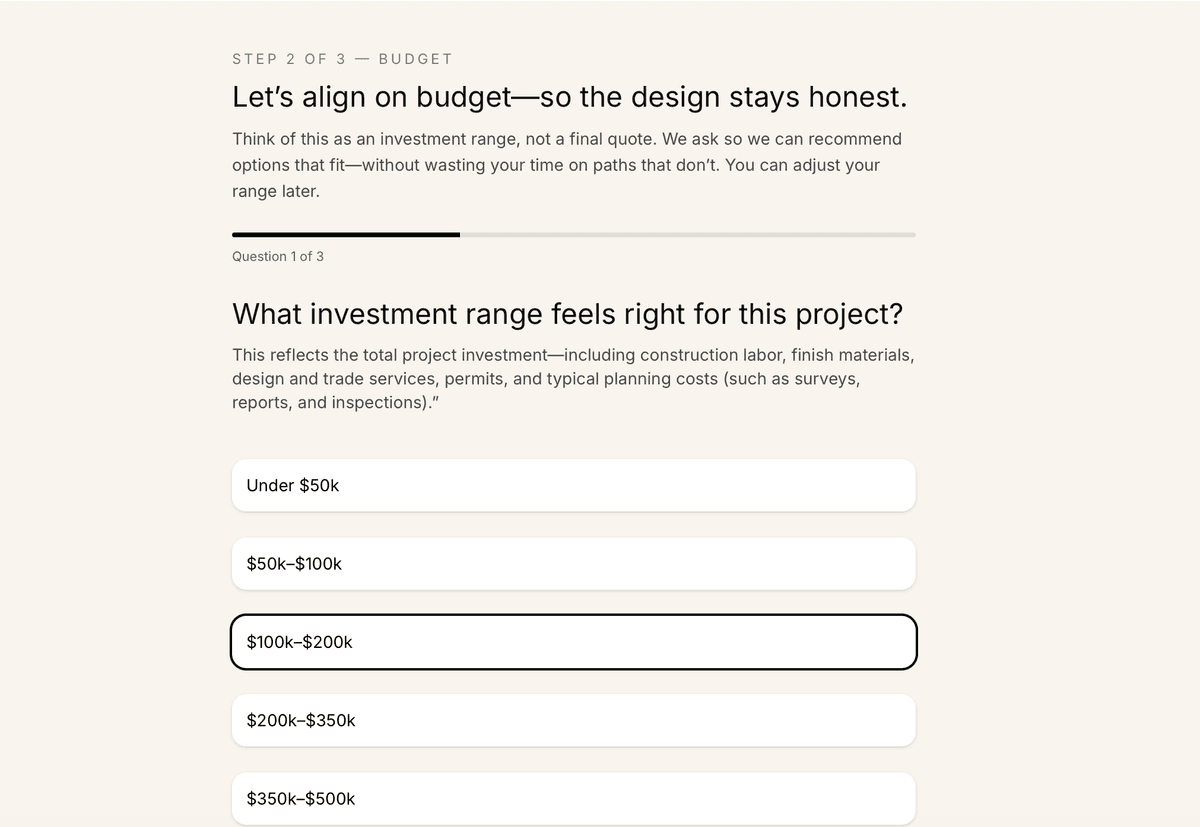
Task: Click the explanatory text under the question
Action: [573, 378]
